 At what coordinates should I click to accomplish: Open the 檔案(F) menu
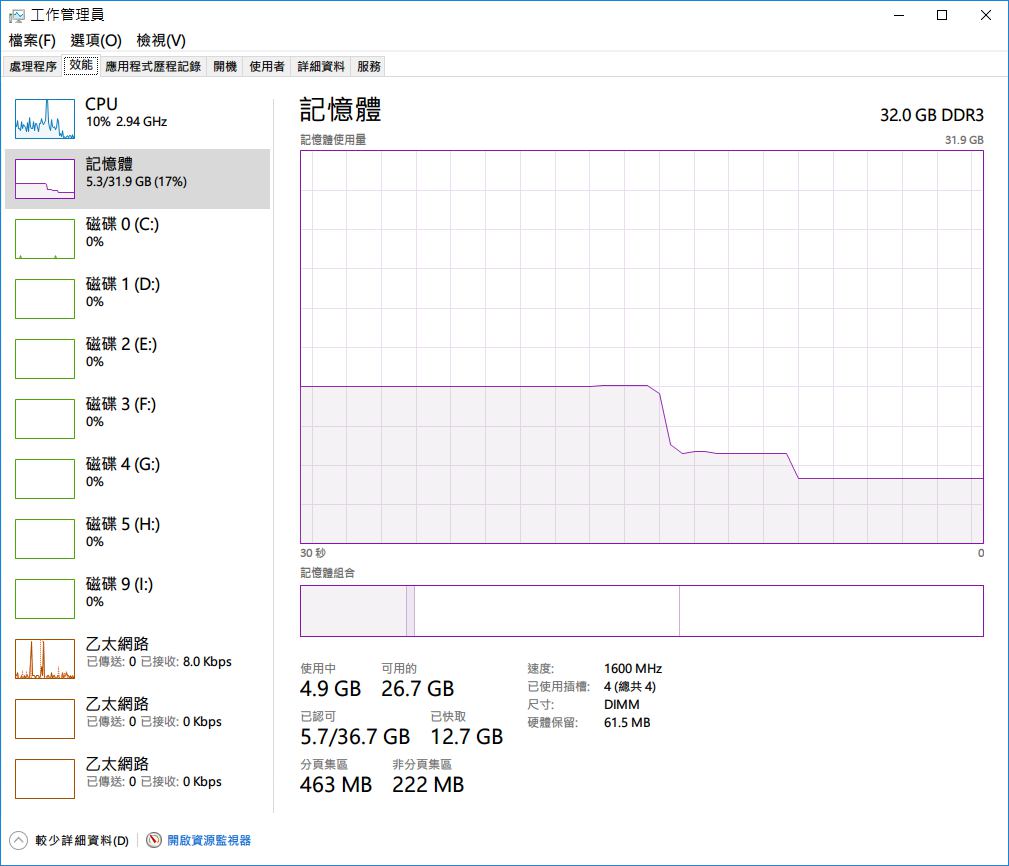click(32, 40)
